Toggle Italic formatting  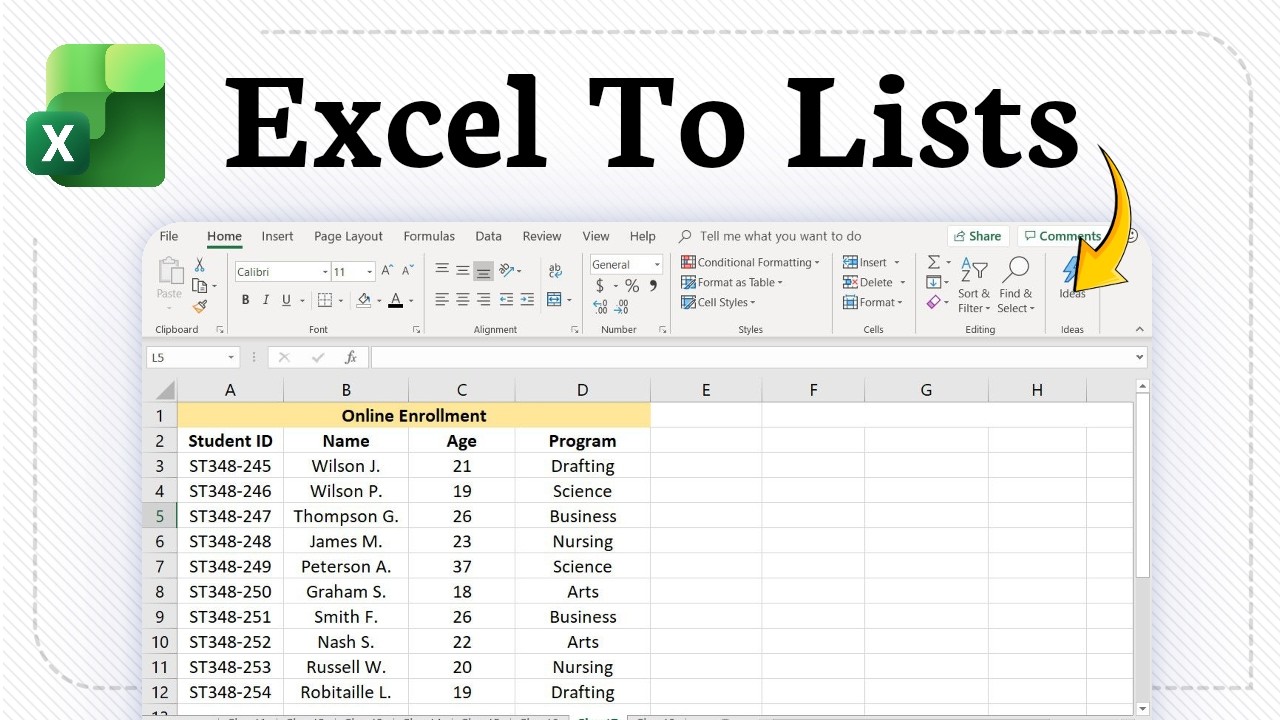click(266, 300)
